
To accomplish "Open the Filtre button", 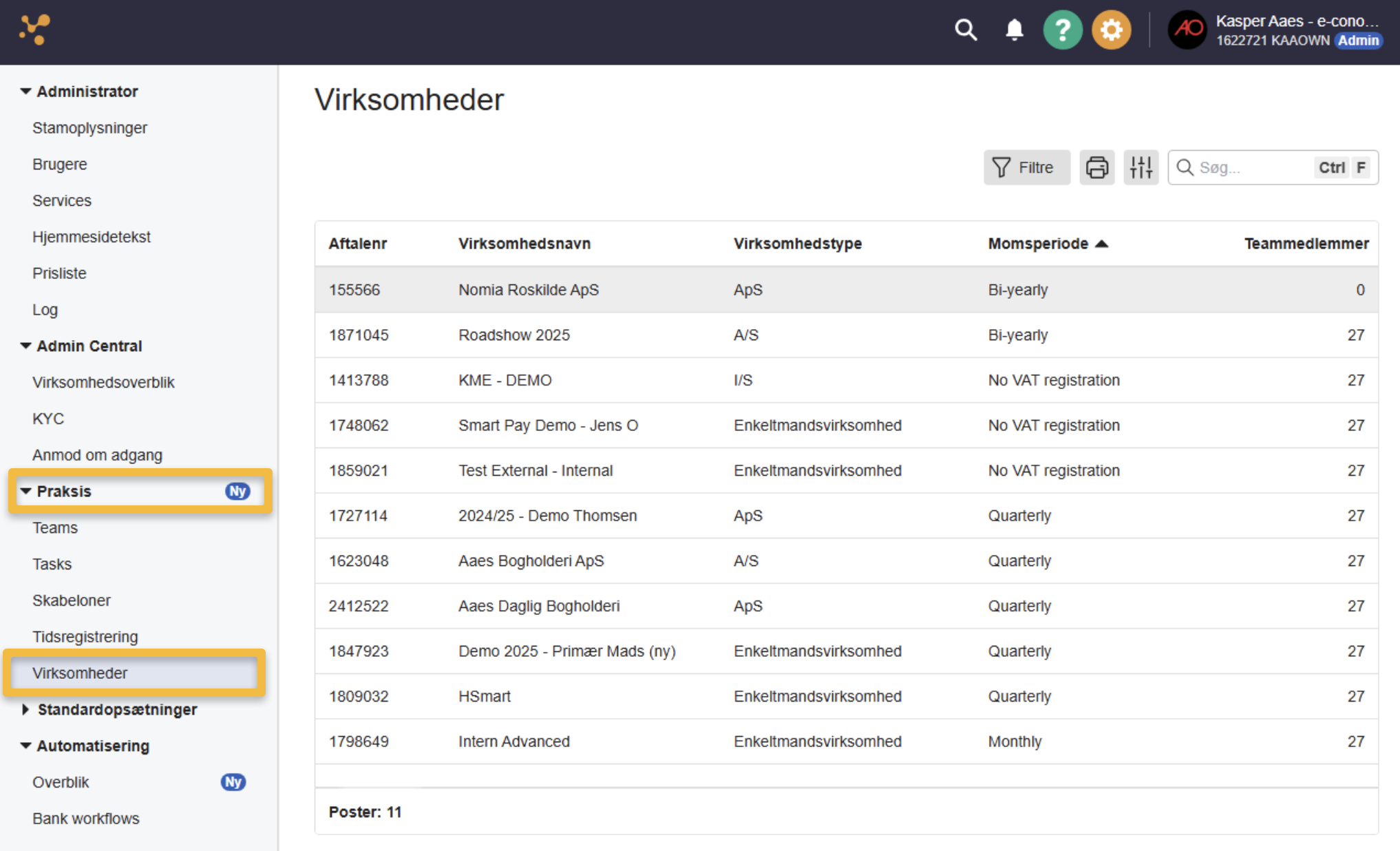I will coord(1027,167).
